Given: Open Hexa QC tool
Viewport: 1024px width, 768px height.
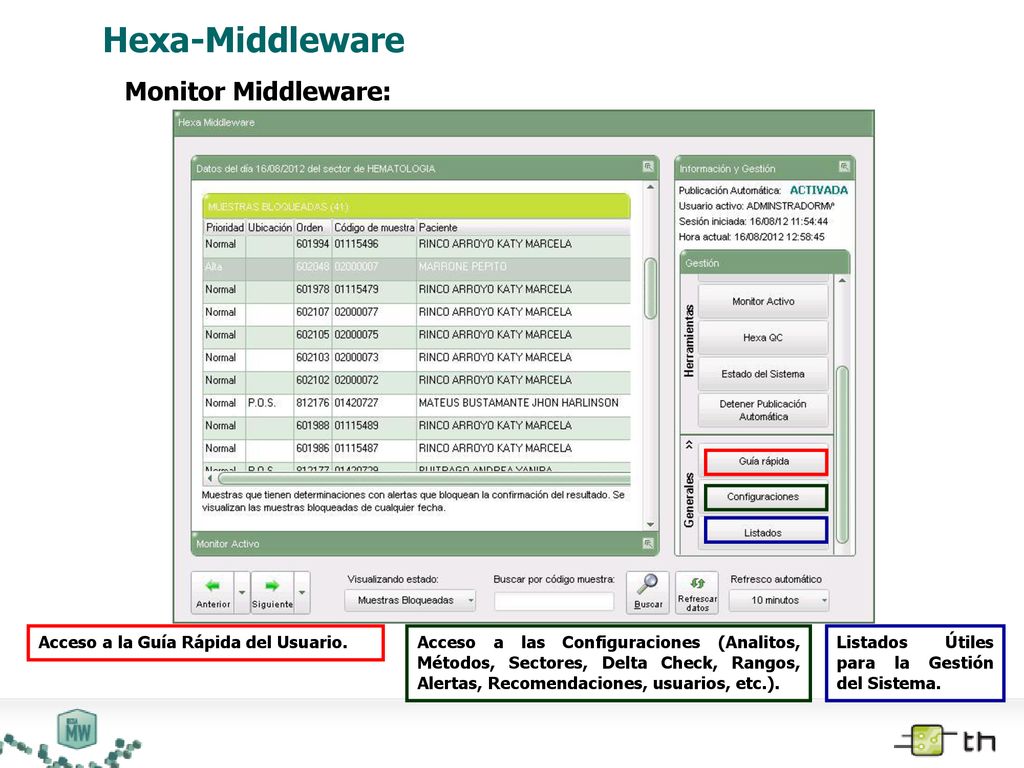Looking at the screenshot, I should point(763,338).
